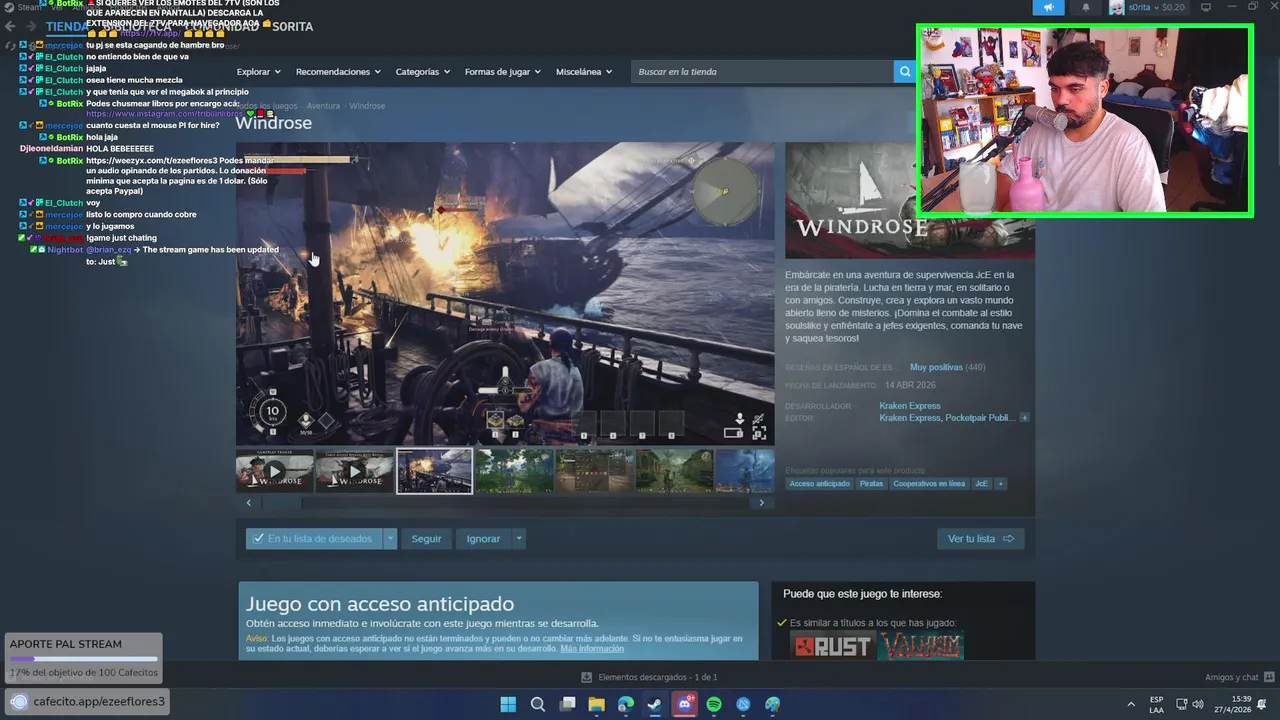Expand more tags plus button
The width and height of the screenshot is (1280, 720).
tap(1000, 484)
